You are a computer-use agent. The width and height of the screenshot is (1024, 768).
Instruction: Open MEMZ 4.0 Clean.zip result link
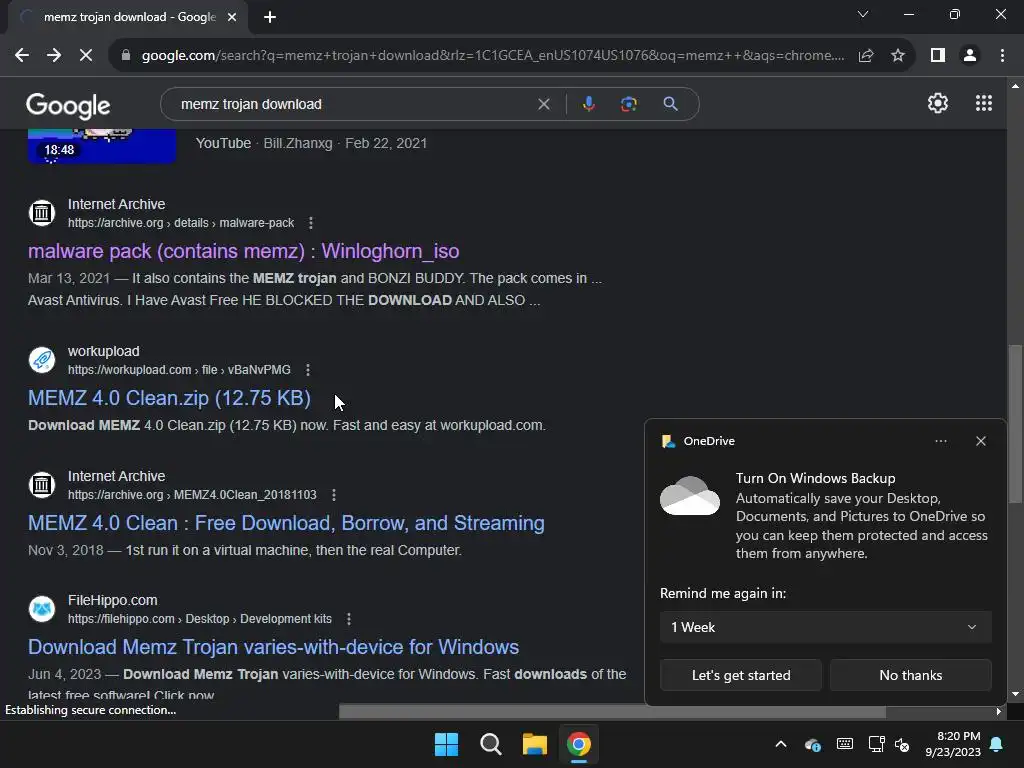(169, 398)
